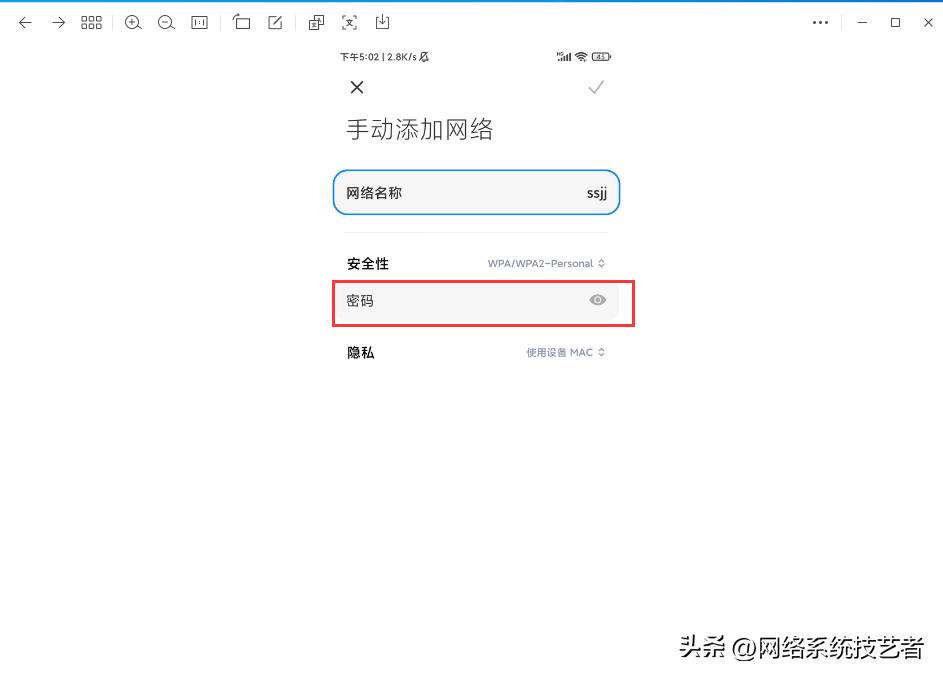The width and height of the screenshot is (943, 678).
Task: Select the zoom in magnifier icon
Action: (133, 22)
